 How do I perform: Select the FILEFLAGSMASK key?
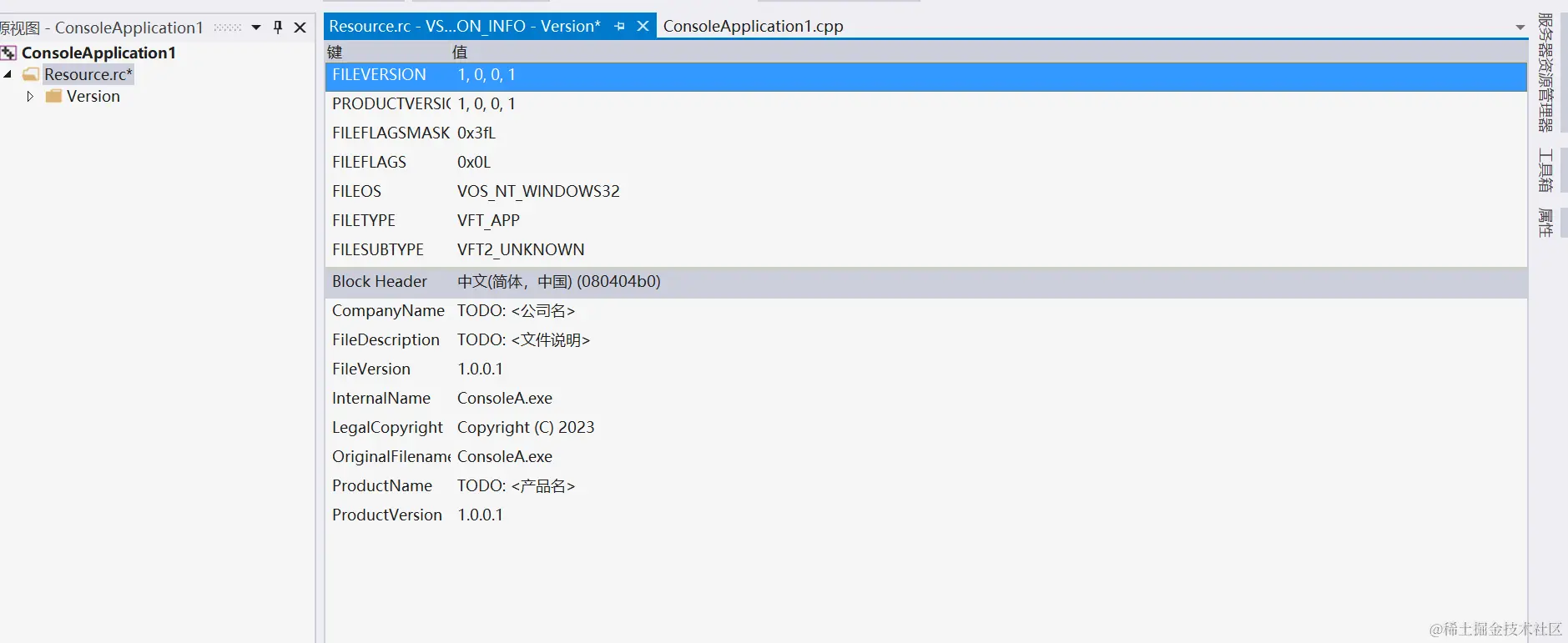tap(391, 133)
